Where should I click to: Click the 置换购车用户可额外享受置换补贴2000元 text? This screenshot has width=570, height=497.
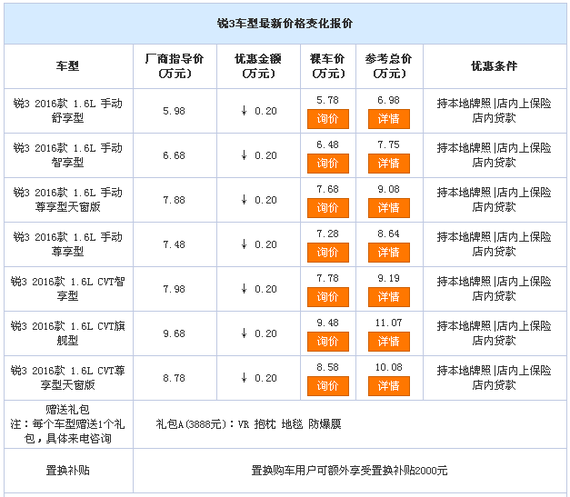[x=350, y=470]
